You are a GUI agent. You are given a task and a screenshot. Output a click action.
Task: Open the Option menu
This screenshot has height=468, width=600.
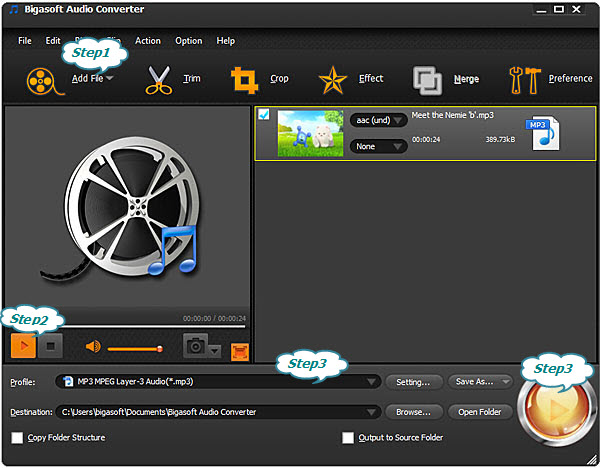pyautogui.click(x=189, y=41)
